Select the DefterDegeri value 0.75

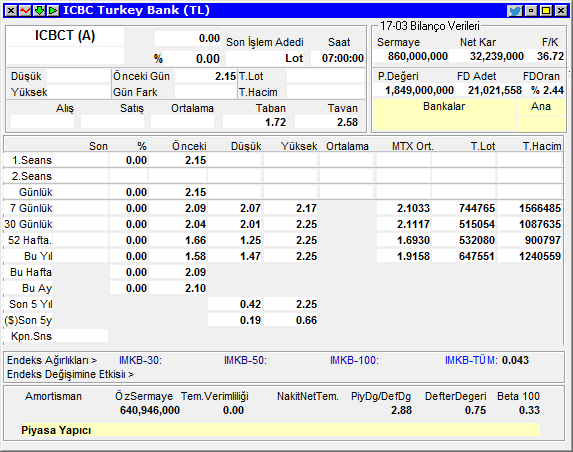pos(475,410)
